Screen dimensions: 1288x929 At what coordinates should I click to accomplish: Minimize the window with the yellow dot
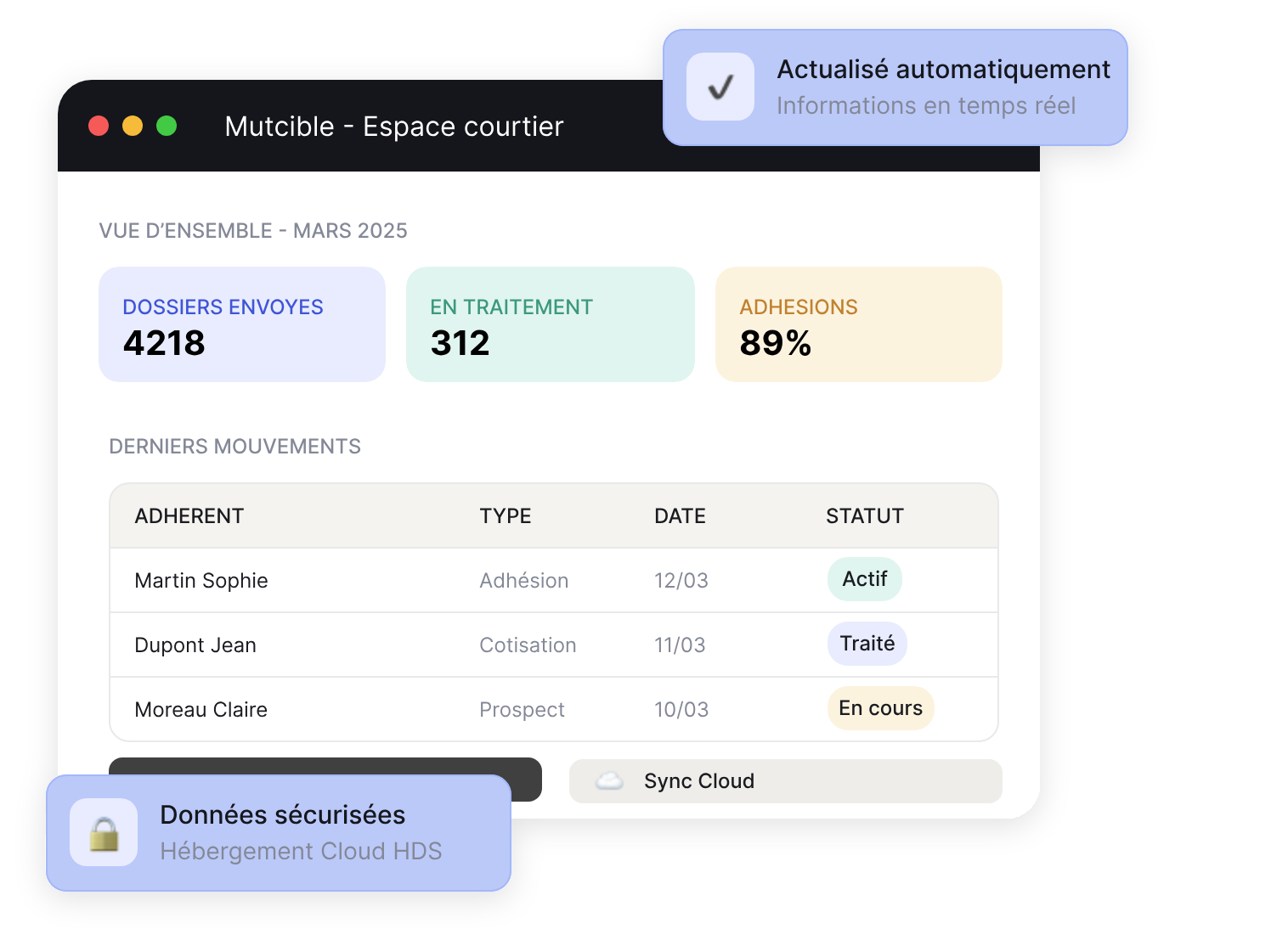pos(133,126)
